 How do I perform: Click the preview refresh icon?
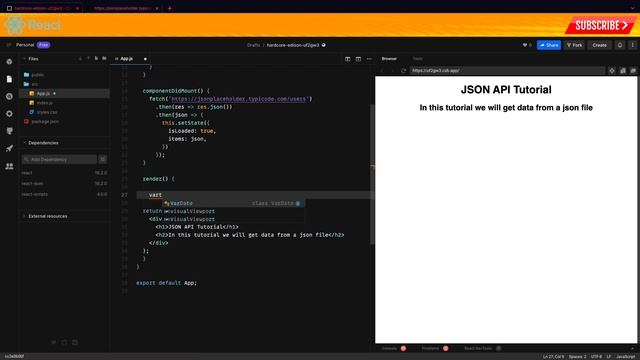(403, 71)
